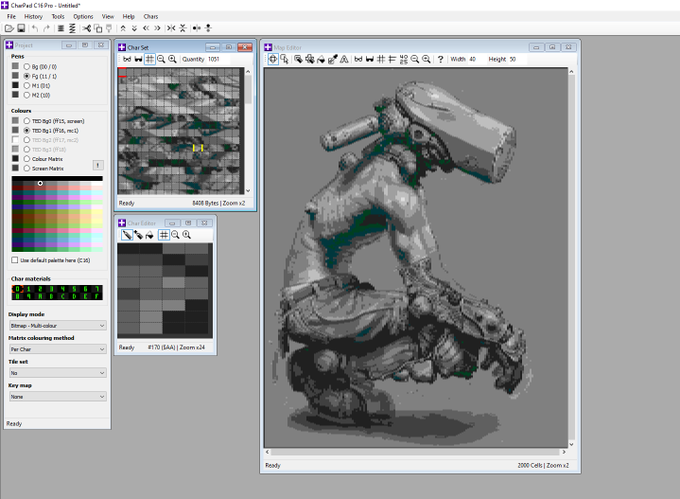Screen dimensions: 680x499
Task: Cut selection with the scissors icon
Action: point(87,29)
